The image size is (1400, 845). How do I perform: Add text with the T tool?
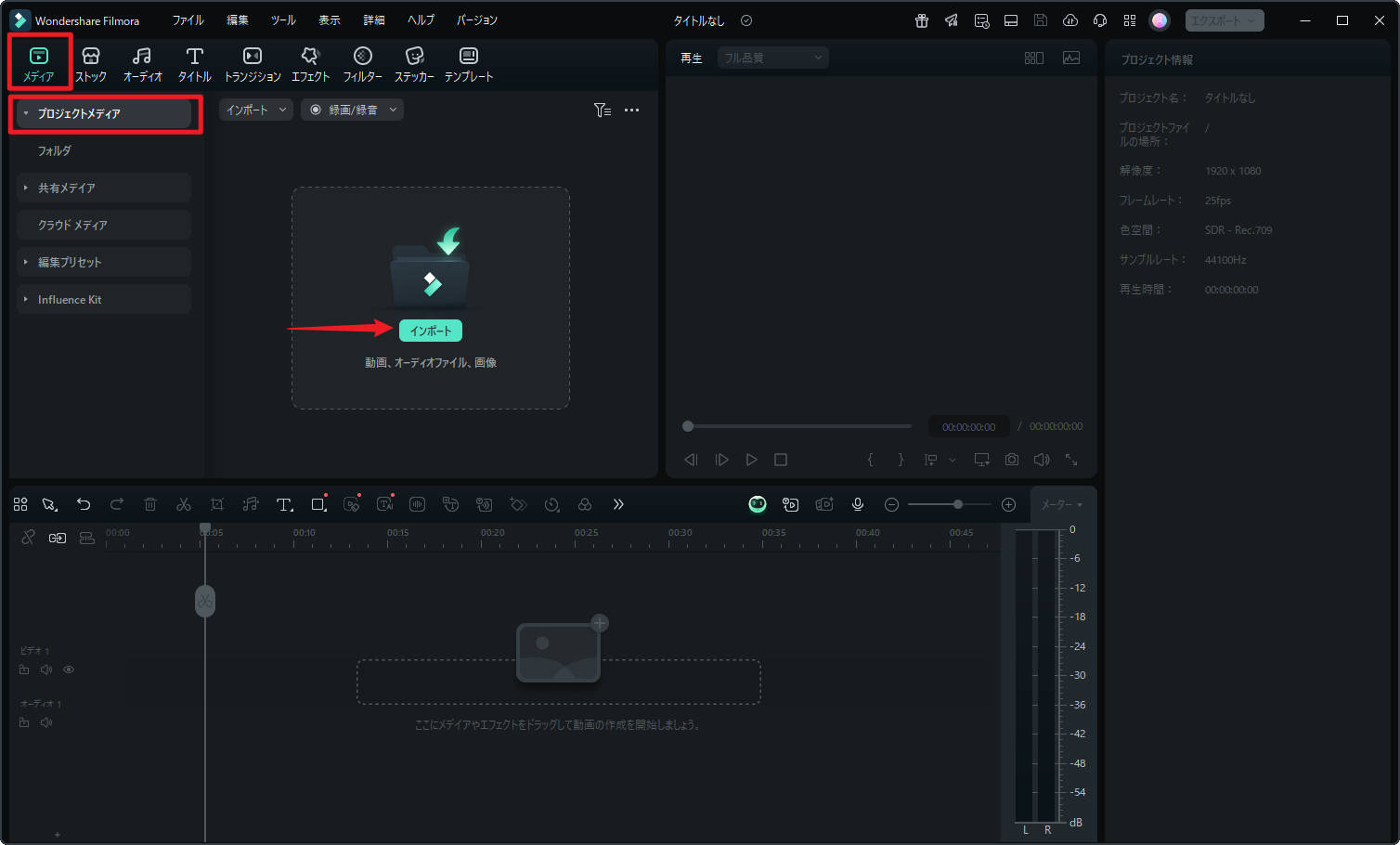(x=285, y=504)
